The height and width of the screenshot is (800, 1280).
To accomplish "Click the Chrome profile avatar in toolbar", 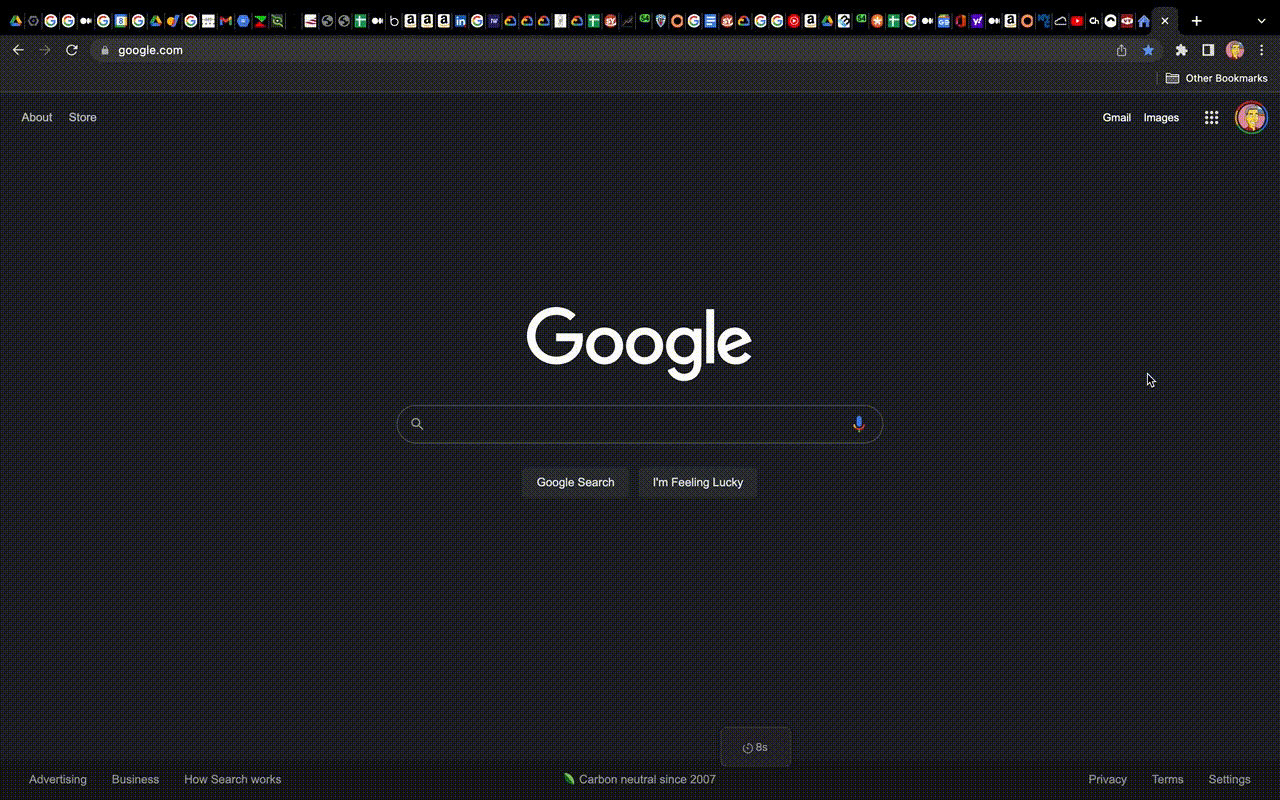I will pyautogui.click(x=1235, y=50).
